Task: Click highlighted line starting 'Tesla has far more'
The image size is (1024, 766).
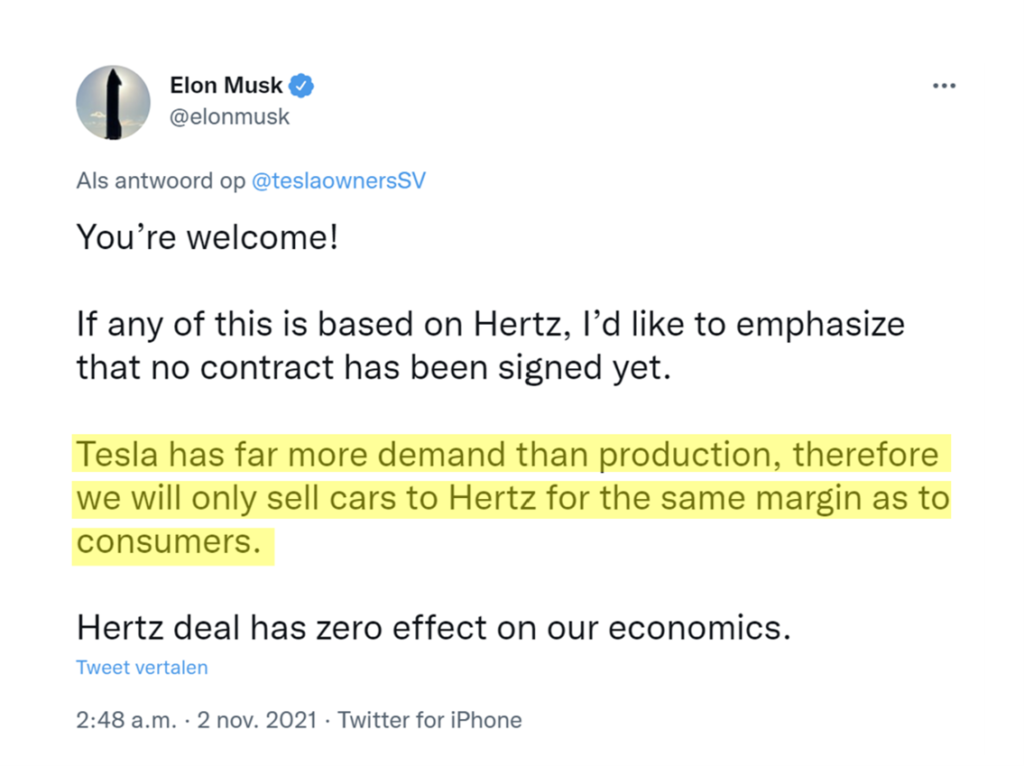Action: [x=507, y=455]
